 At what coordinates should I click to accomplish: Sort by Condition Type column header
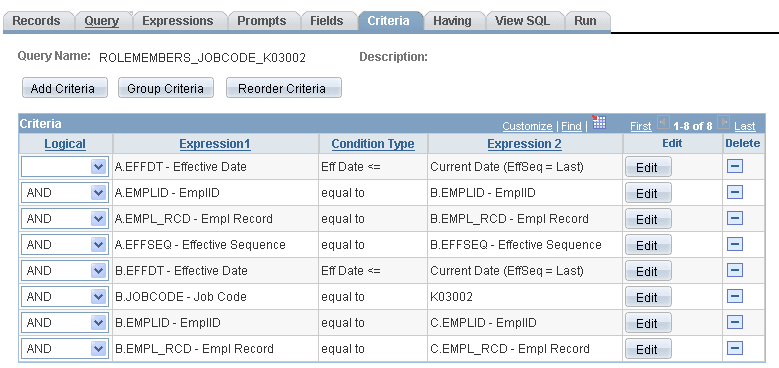coord(373,144)
